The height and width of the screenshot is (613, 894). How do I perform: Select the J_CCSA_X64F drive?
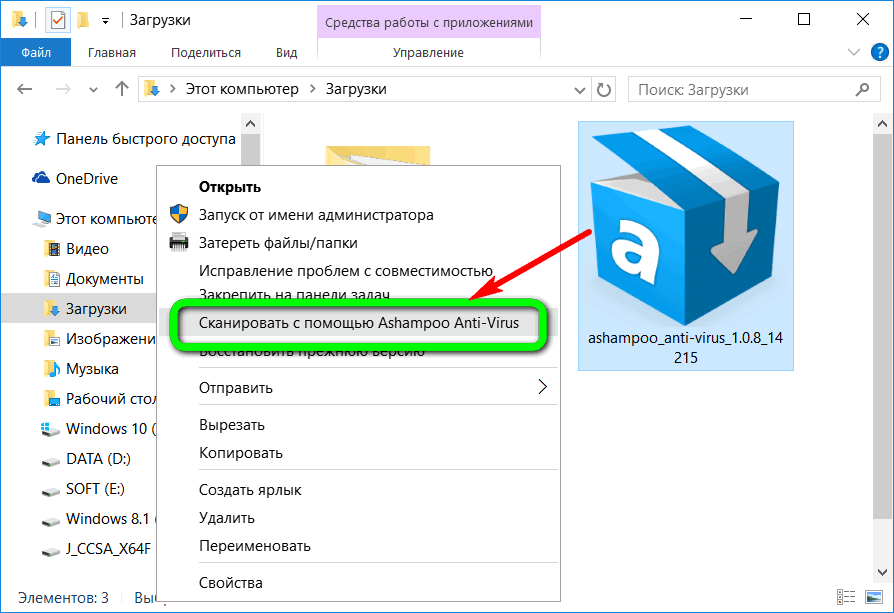[96, 549]
